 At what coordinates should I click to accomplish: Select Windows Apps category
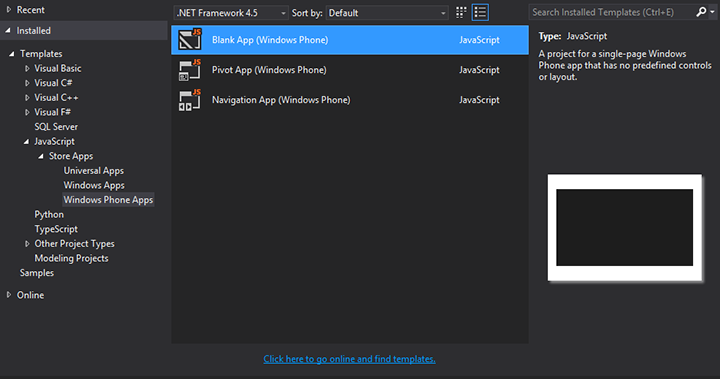point(94,185)
